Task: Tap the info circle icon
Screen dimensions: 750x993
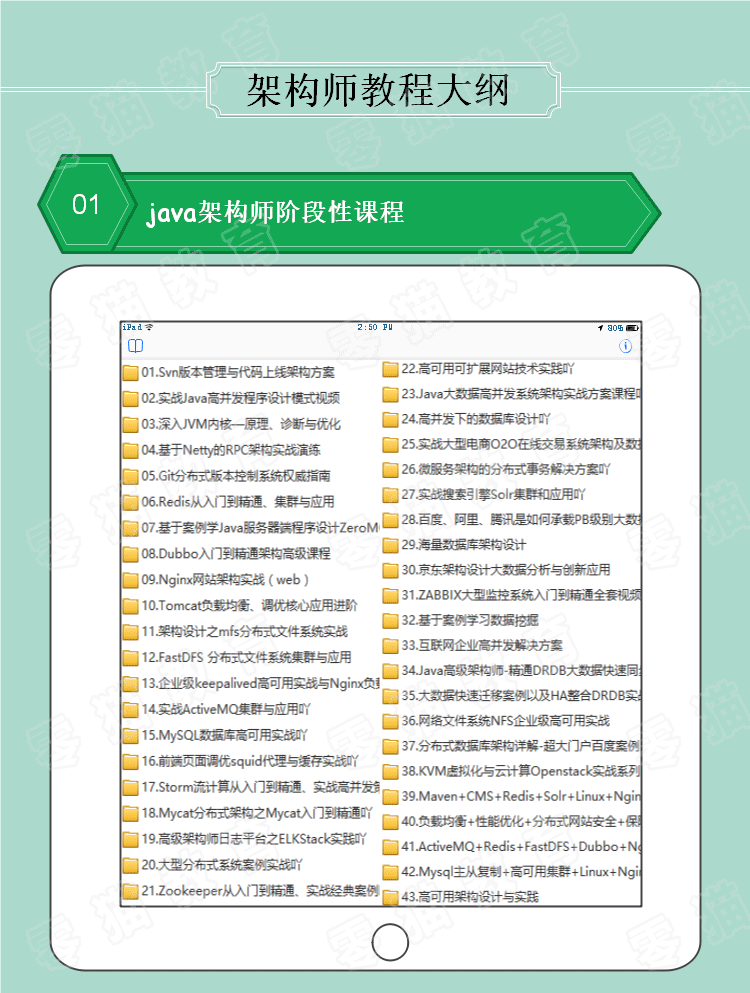Action: click(625, 346)
